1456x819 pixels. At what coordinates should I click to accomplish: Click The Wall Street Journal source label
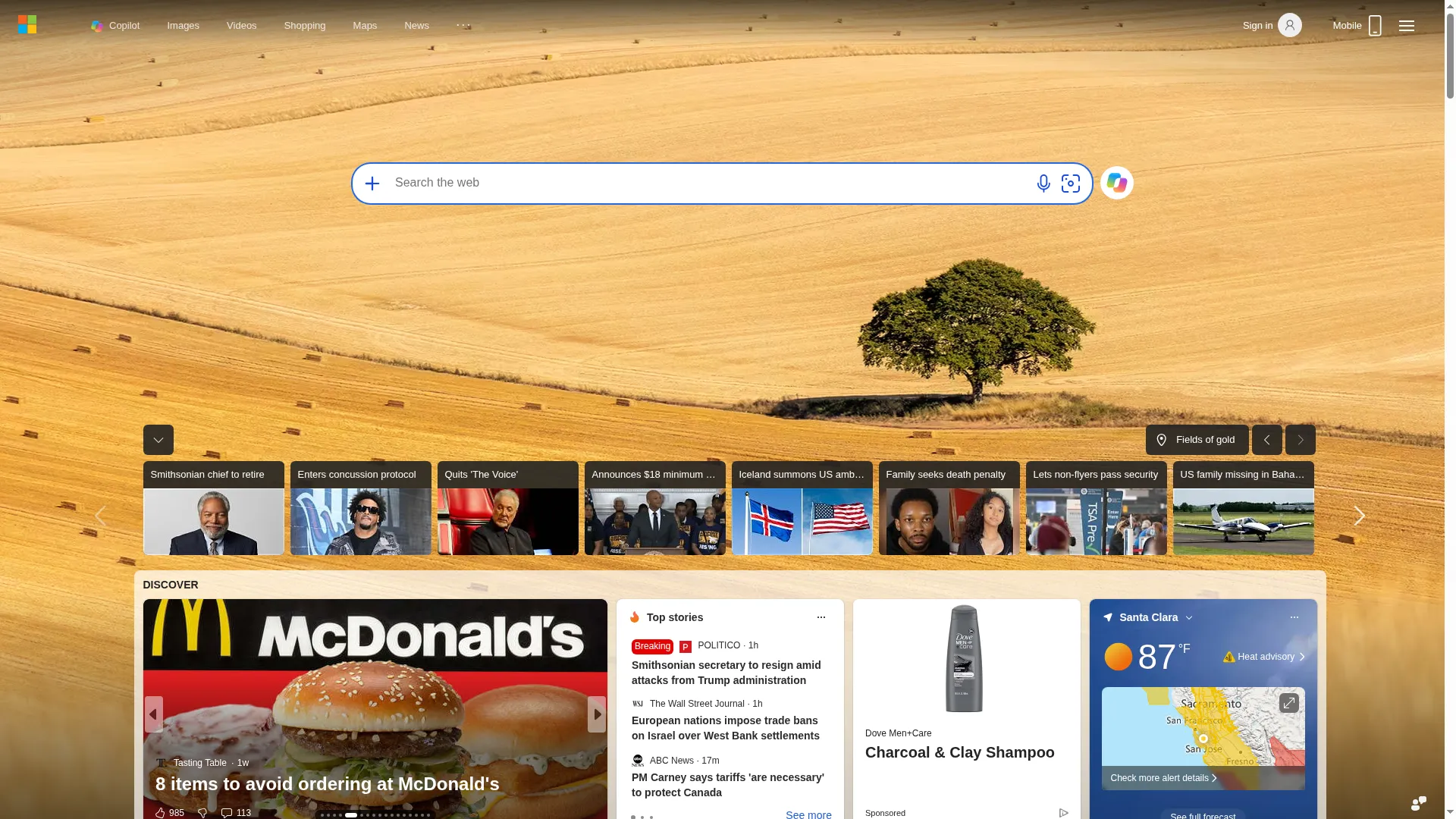(697, 704)
